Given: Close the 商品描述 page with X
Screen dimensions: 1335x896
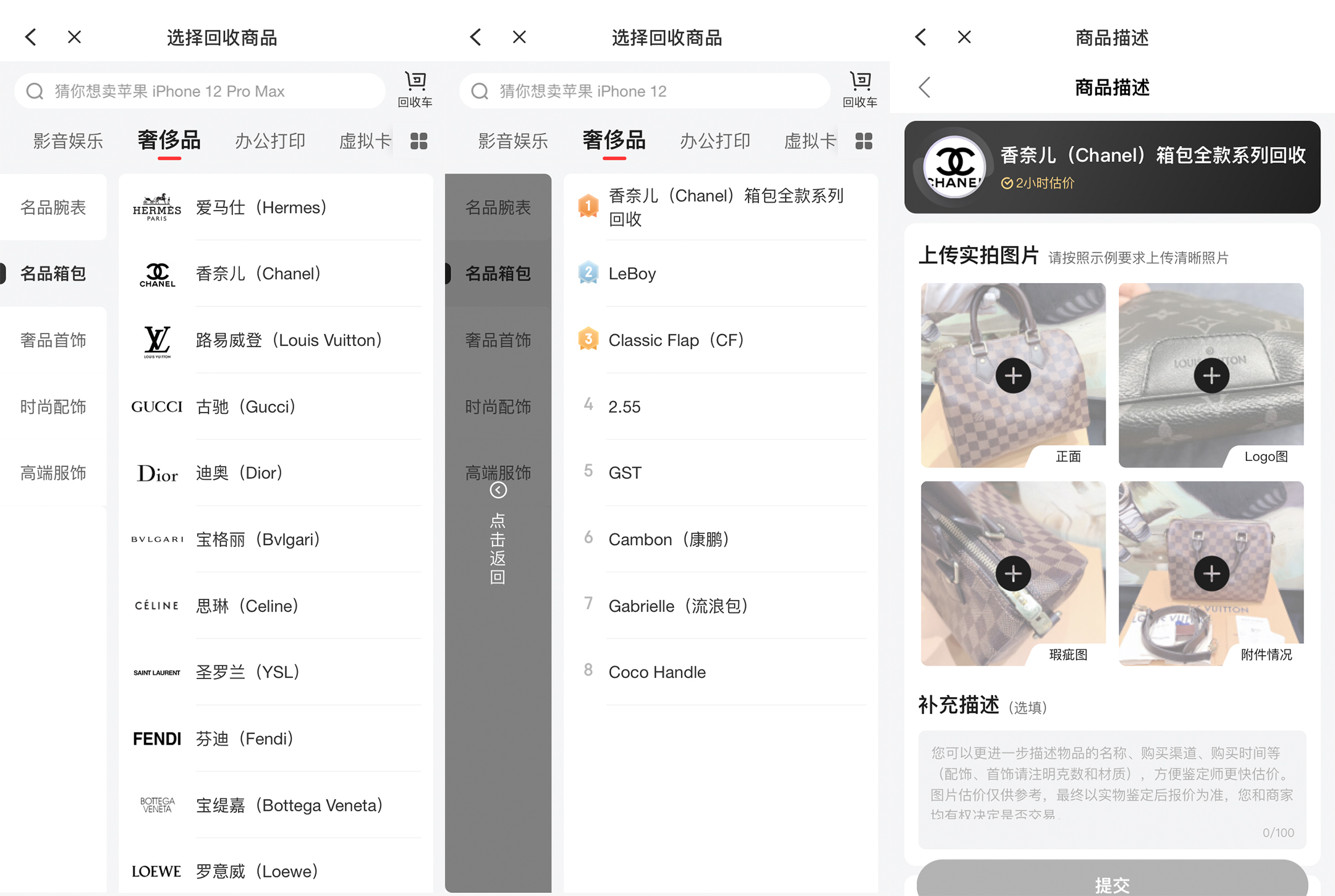Looking at the screenshot, I should [964, 37].
